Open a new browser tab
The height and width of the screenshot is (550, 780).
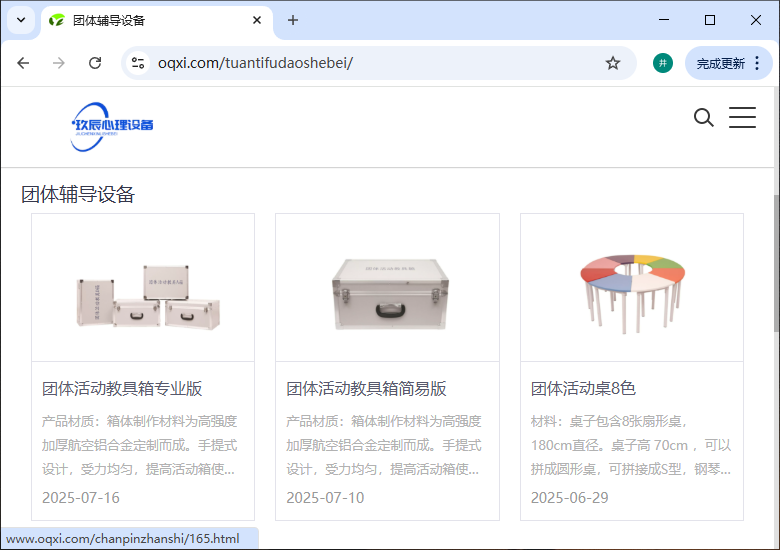293,20
